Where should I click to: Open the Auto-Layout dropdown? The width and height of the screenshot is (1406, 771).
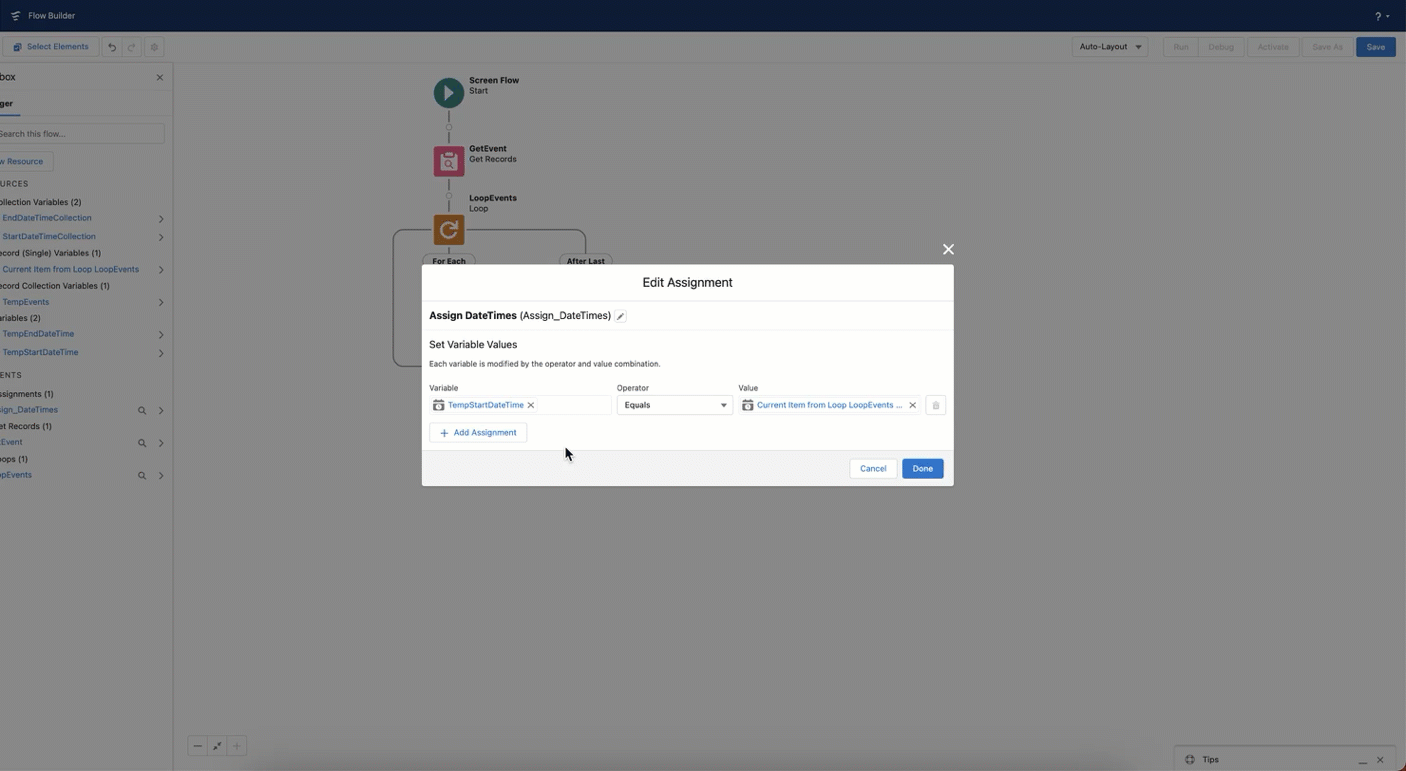click(x=1109, y=47)
